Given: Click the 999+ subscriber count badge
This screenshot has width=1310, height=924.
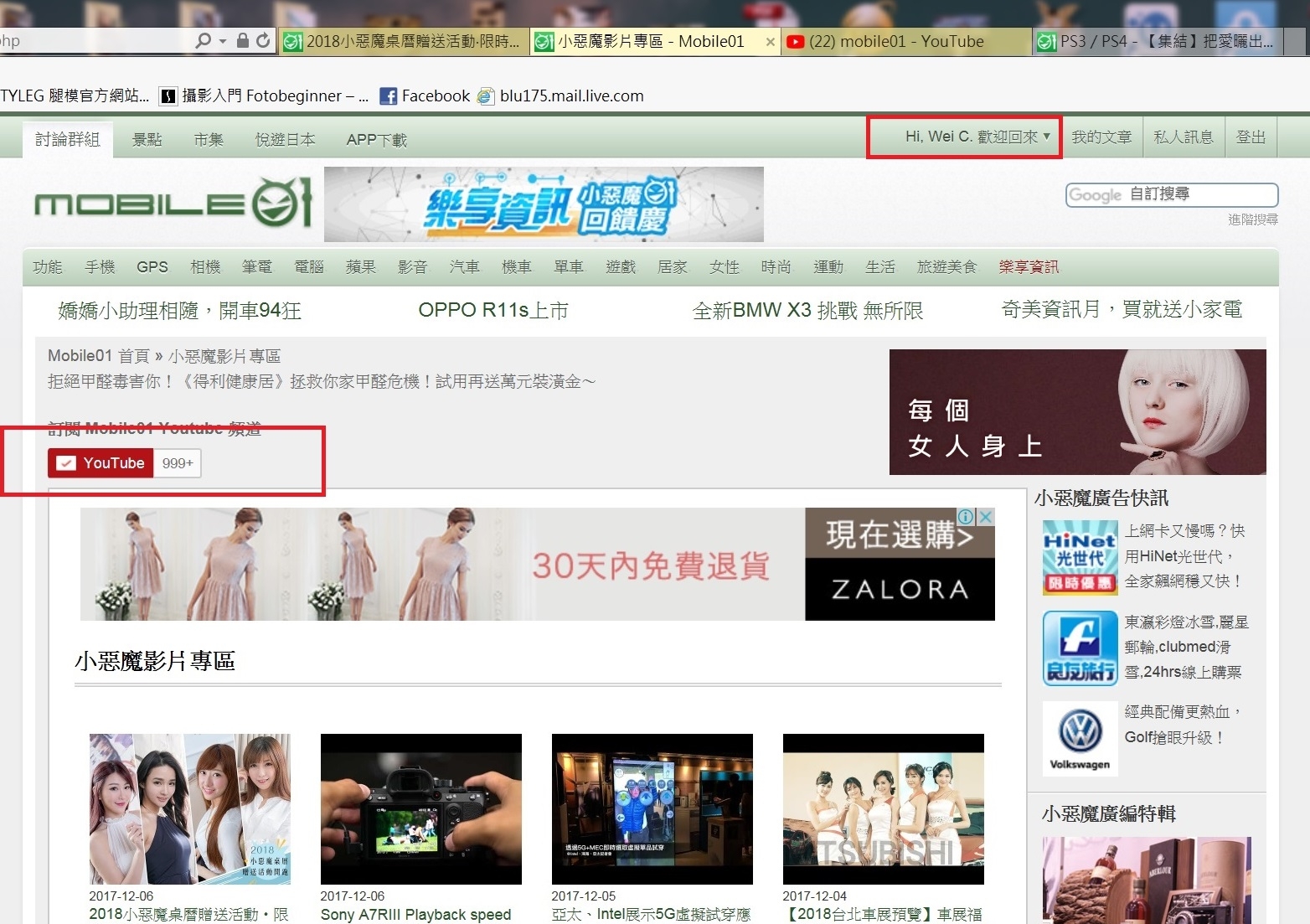Looking at the screenshot, I should [178, 463].
